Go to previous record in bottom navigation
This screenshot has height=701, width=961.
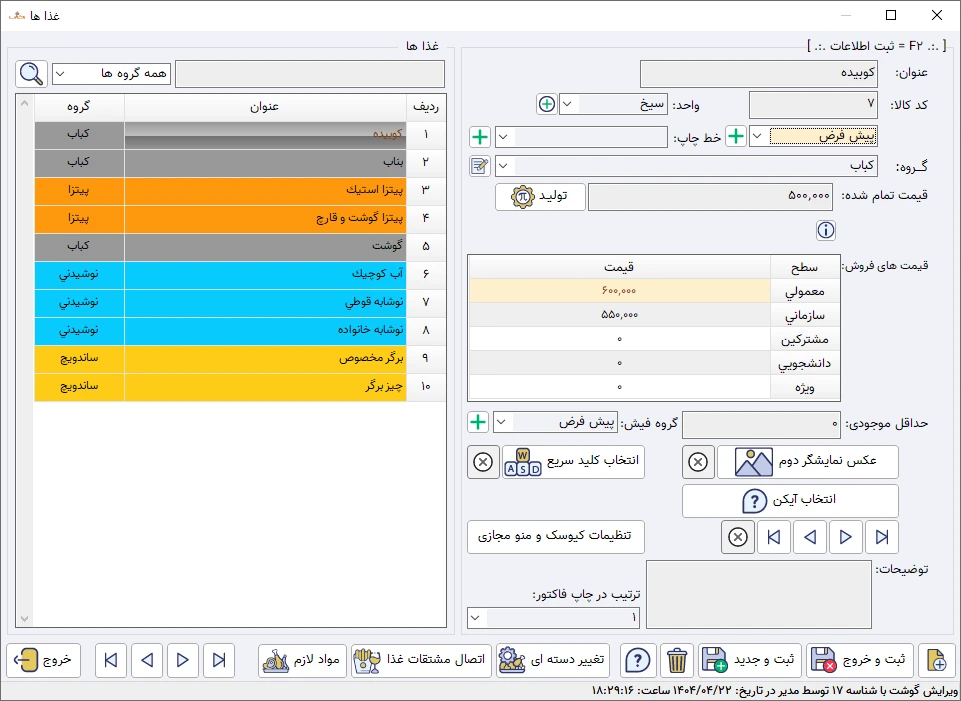147,660
